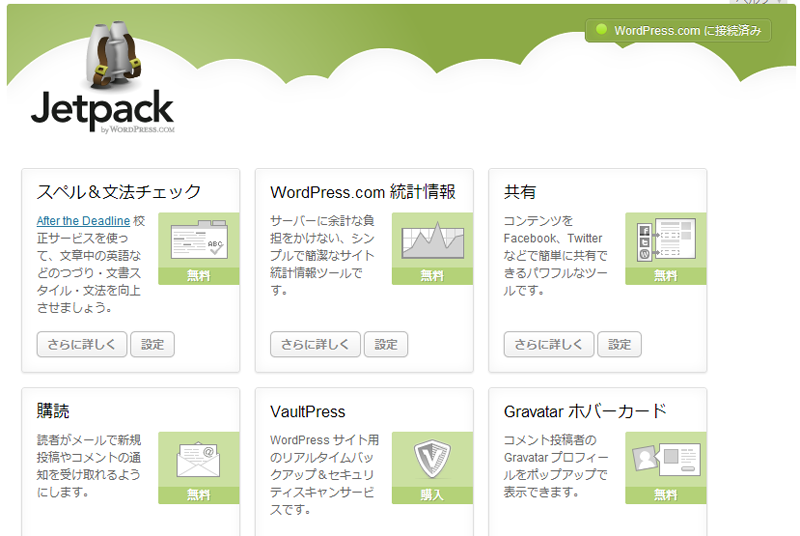Click the Jetpack rocket logo
This screenshot has width=800, height=536.
113,54
